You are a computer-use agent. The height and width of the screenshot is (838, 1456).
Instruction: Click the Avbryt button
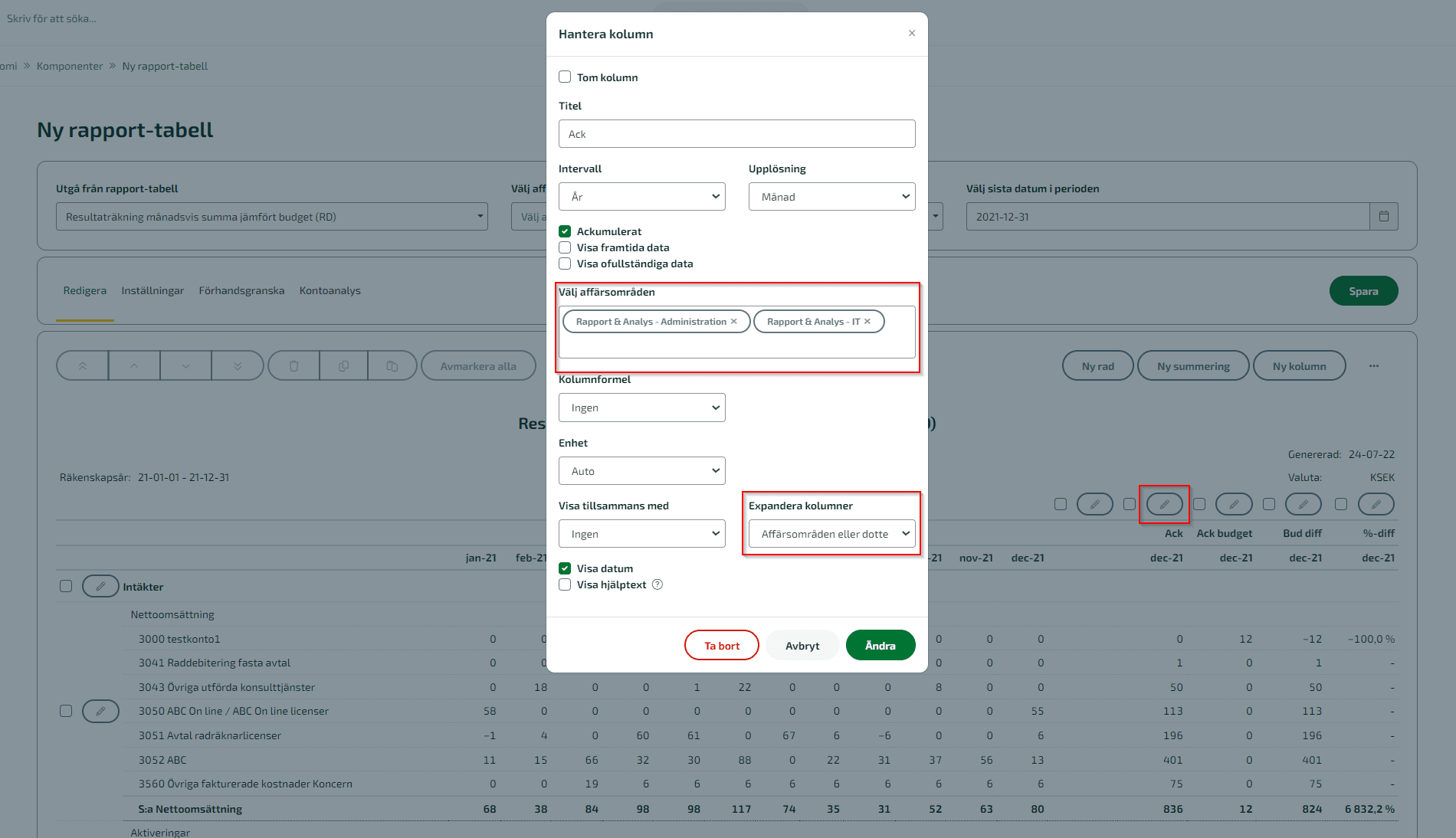(x=802, y=645)
